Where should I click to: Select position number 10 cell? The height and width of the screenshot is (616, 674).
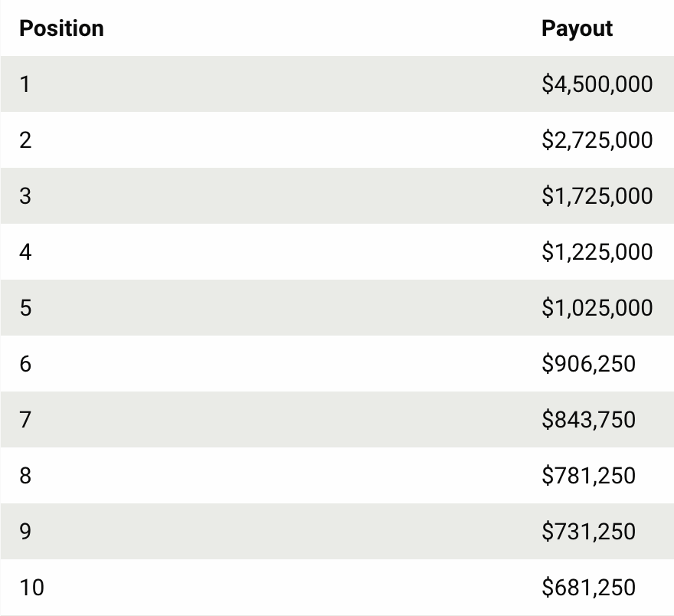[31, 588]
